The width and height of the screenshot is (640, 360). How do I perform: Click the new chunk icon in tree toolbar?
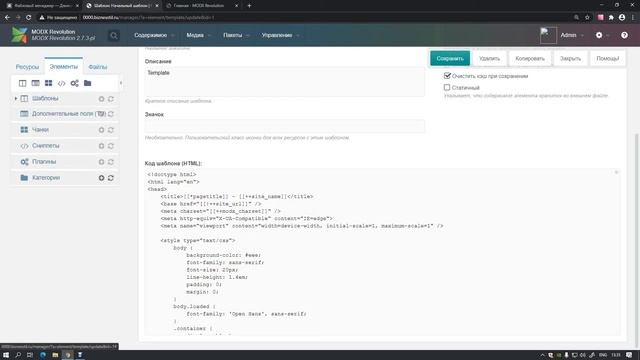pos(48,83)
